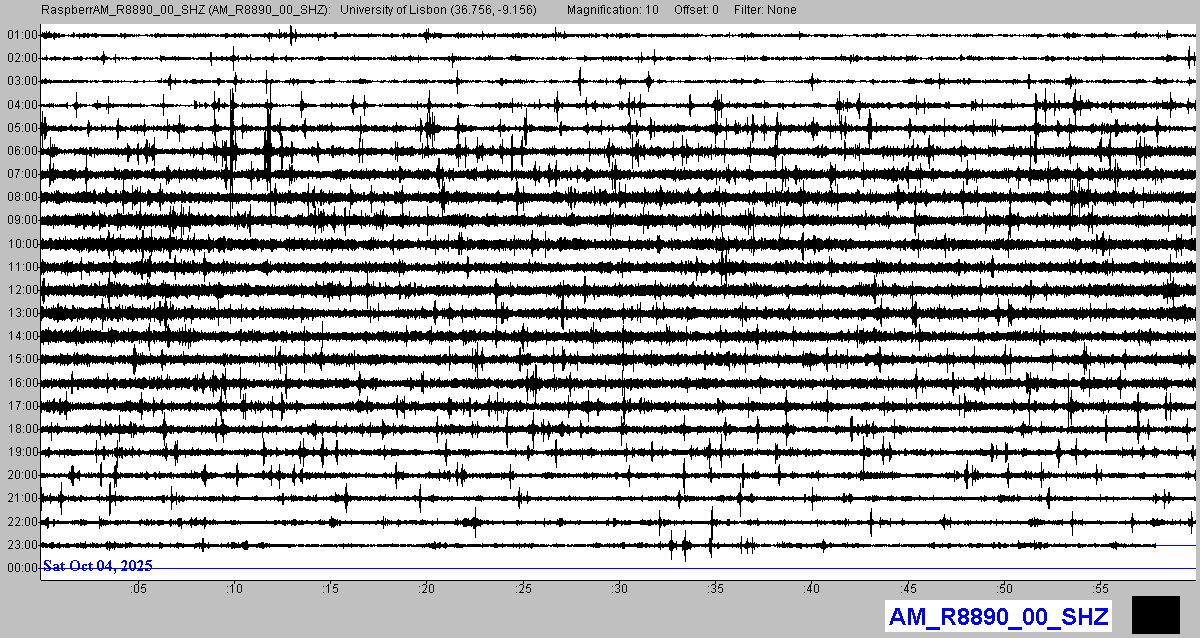Click the 00:00 hour row label
Image resolution: width=1200 pixels, height=638 pixels.
pyautogui.click(x=21, y=568)
